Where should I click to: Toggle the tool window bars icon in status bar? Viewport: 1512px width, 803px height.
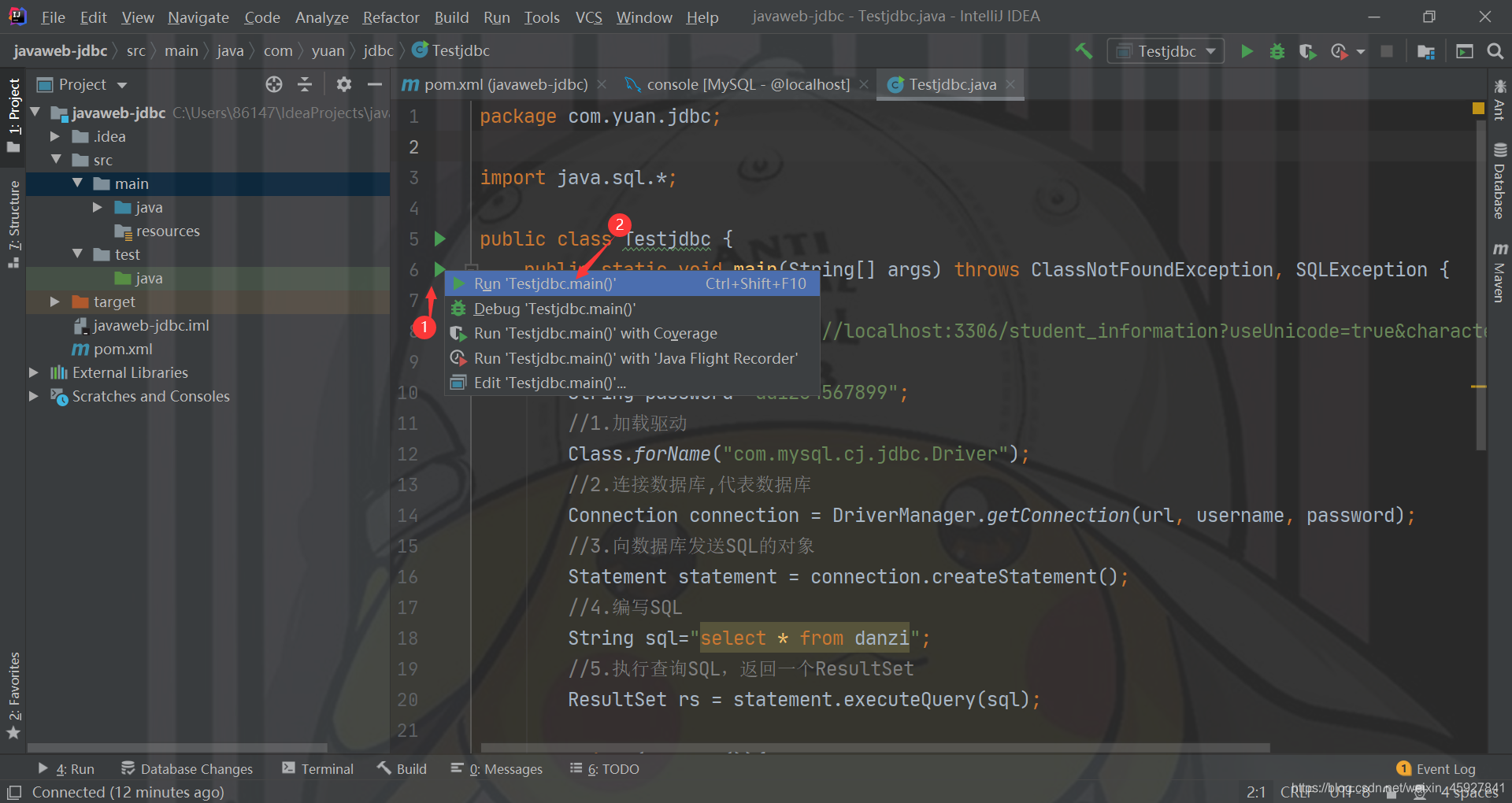[x=14, y=792]
